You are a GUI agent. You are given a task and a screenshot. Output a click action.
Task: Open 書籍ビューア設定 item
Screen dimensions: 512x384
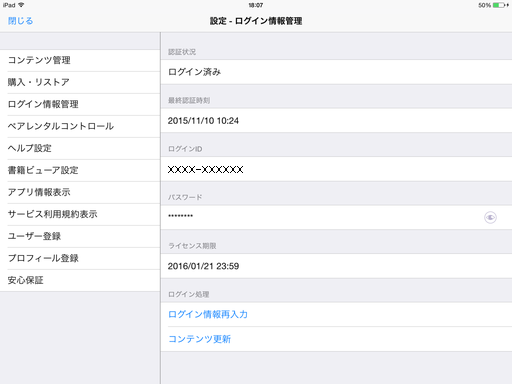[x=80, y=170]
